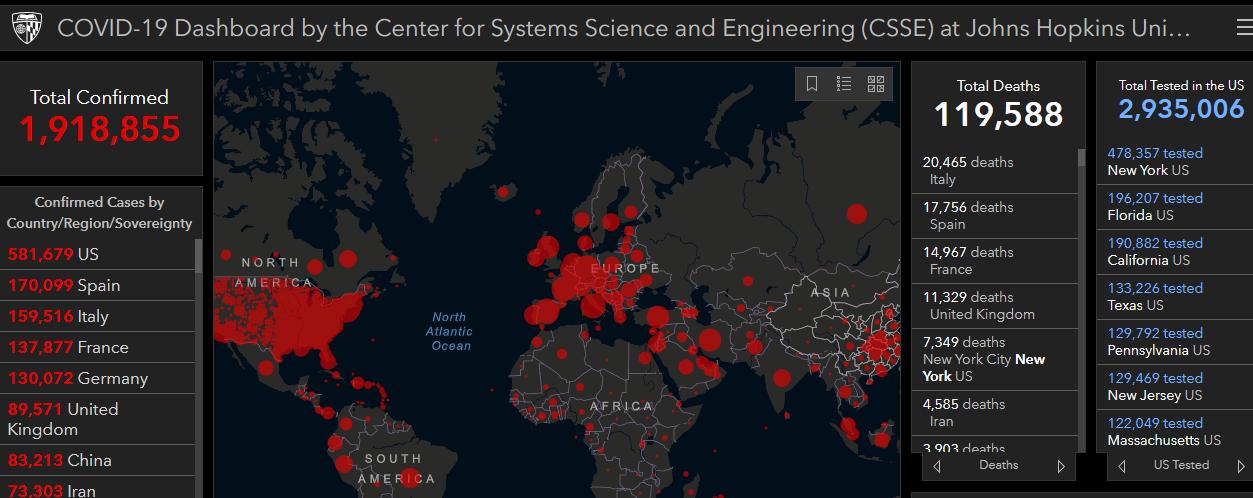
Task: Switch to the US Tested tab label
Action: tap(1181, 465)
